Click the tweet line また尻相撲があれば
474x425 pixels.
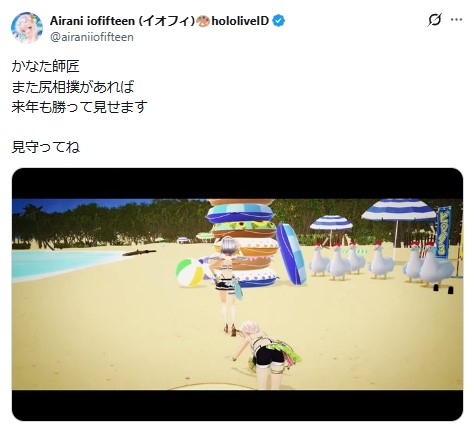(x=73, y=87)
